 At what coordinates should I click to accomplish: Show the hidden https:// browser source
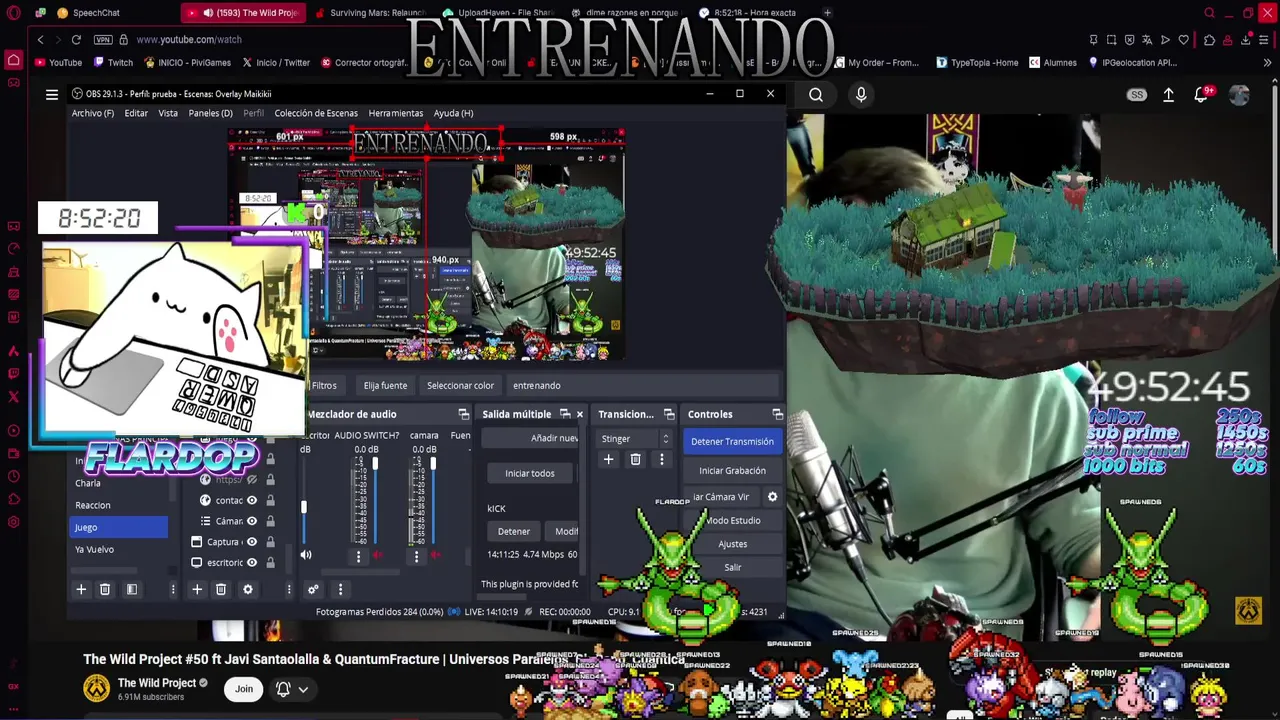click(252, 479)
